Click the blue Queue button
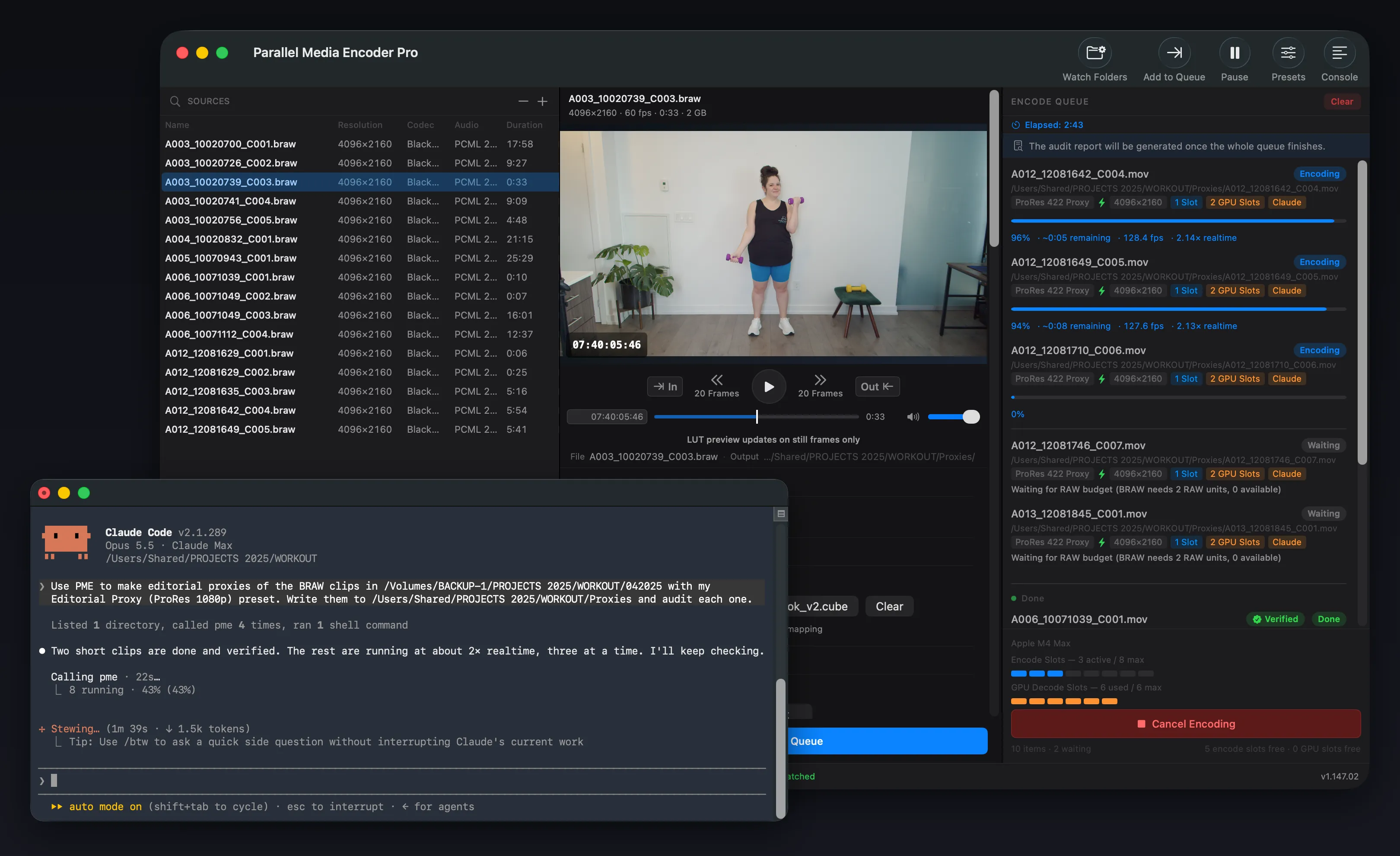Viewport: 1400px width, 856px height. 888,741
